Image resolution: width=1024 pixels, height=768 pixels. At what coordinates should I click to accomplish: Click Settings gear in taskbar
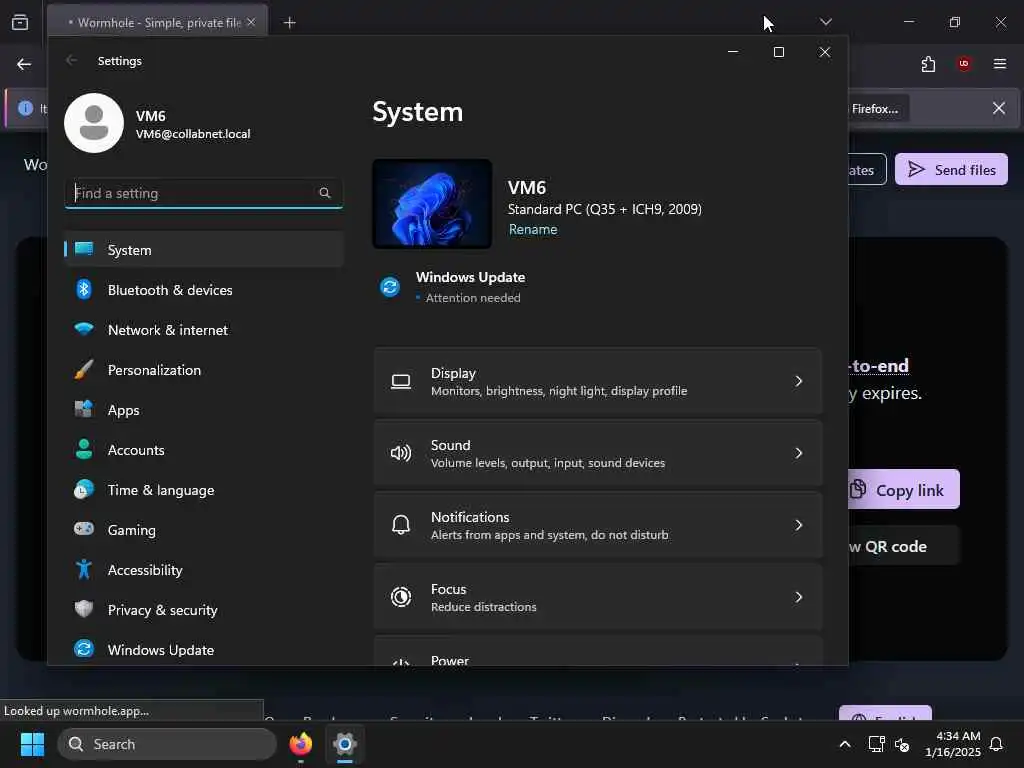pyautogui.click(x=345, y=744)
